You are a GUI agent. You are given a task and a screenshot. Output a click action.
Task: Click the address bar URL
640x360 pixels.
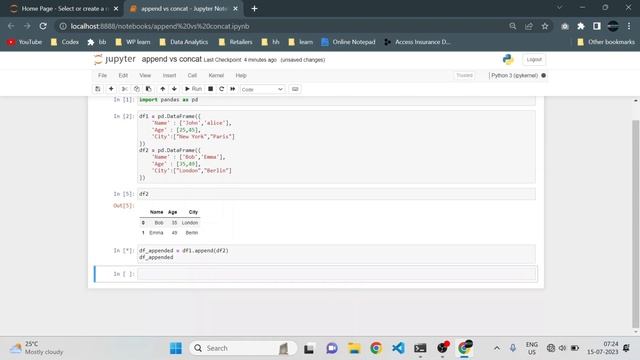(160, 27)
